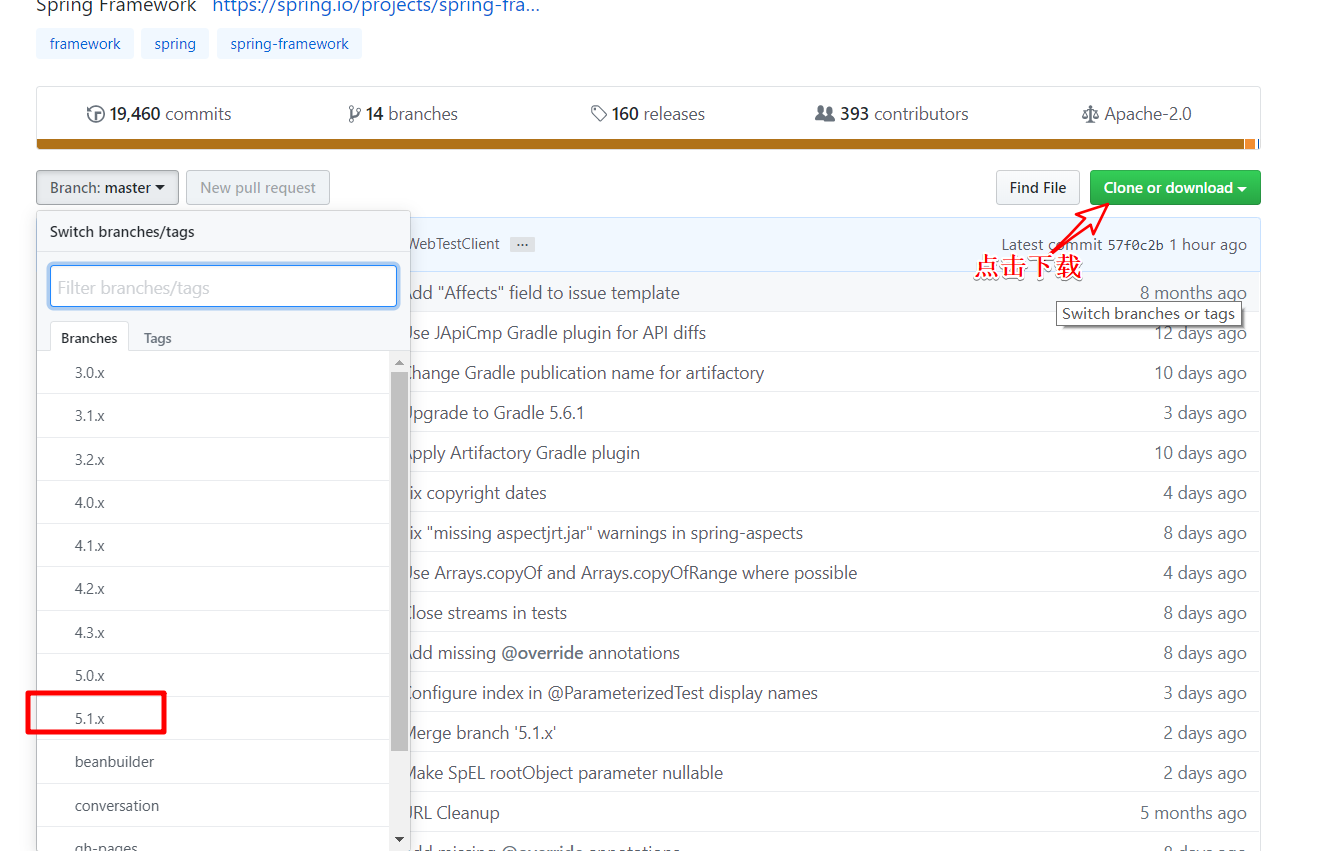The width and height of the screenshot is (1318, 851).
Task: Select branch 4.1.x
Action: pyautogui.click(x=213, y=545)
